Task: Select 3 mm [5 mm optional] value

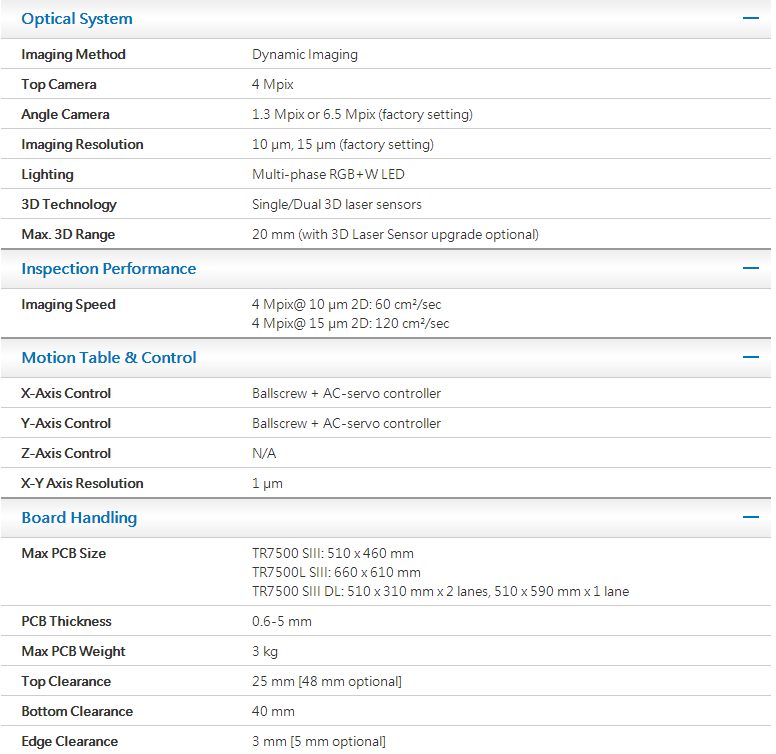Action: click(319, 742)
